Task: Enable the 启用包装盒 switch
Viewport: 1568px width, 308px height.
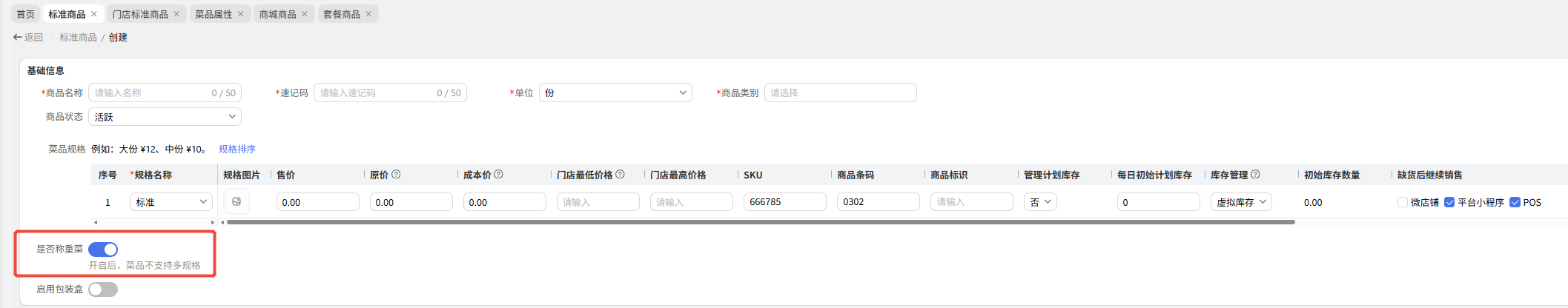Action: 103,289
